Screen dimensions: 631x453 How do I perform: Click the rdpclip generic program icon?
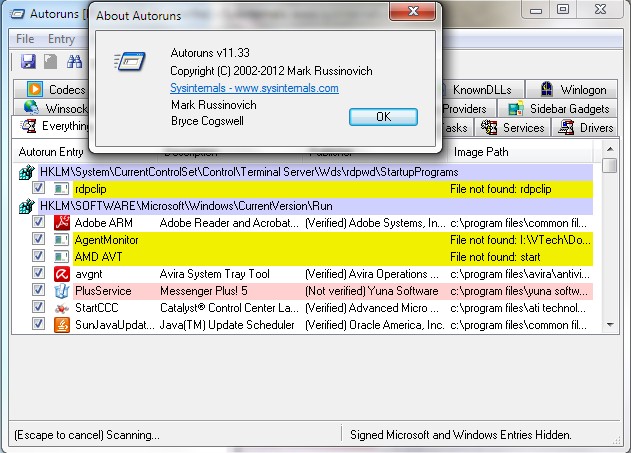pyautogui.click(x=62, y=189)
